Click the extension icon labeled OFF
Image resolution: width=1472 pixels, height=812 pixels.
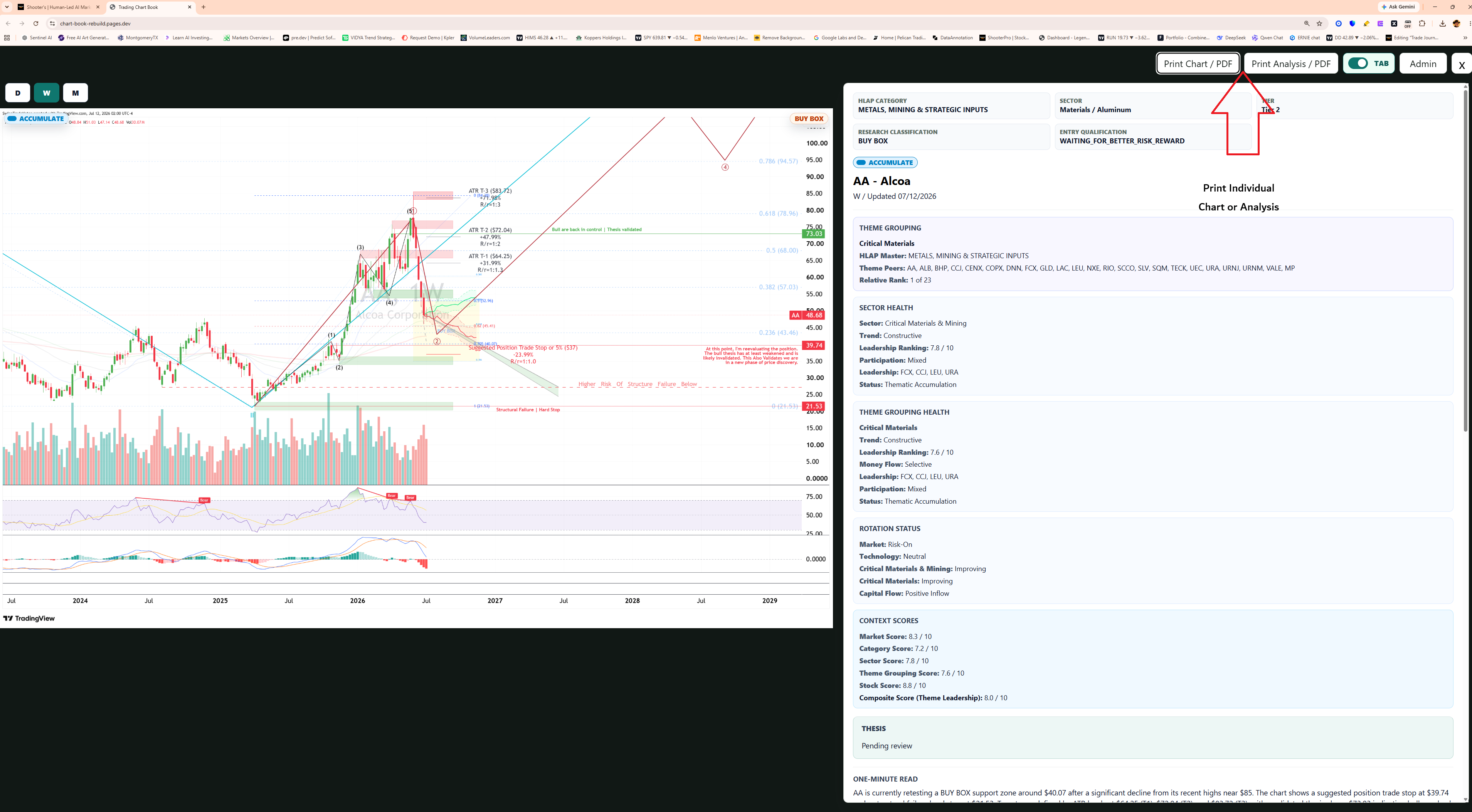click(x=1408, y=24)
